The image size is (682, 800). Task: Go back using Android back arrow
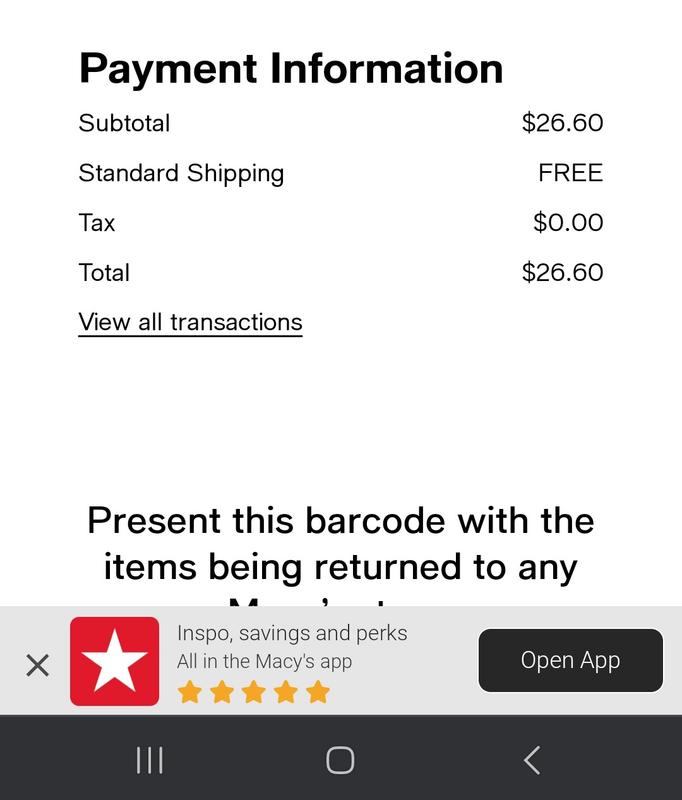(532, 760)
